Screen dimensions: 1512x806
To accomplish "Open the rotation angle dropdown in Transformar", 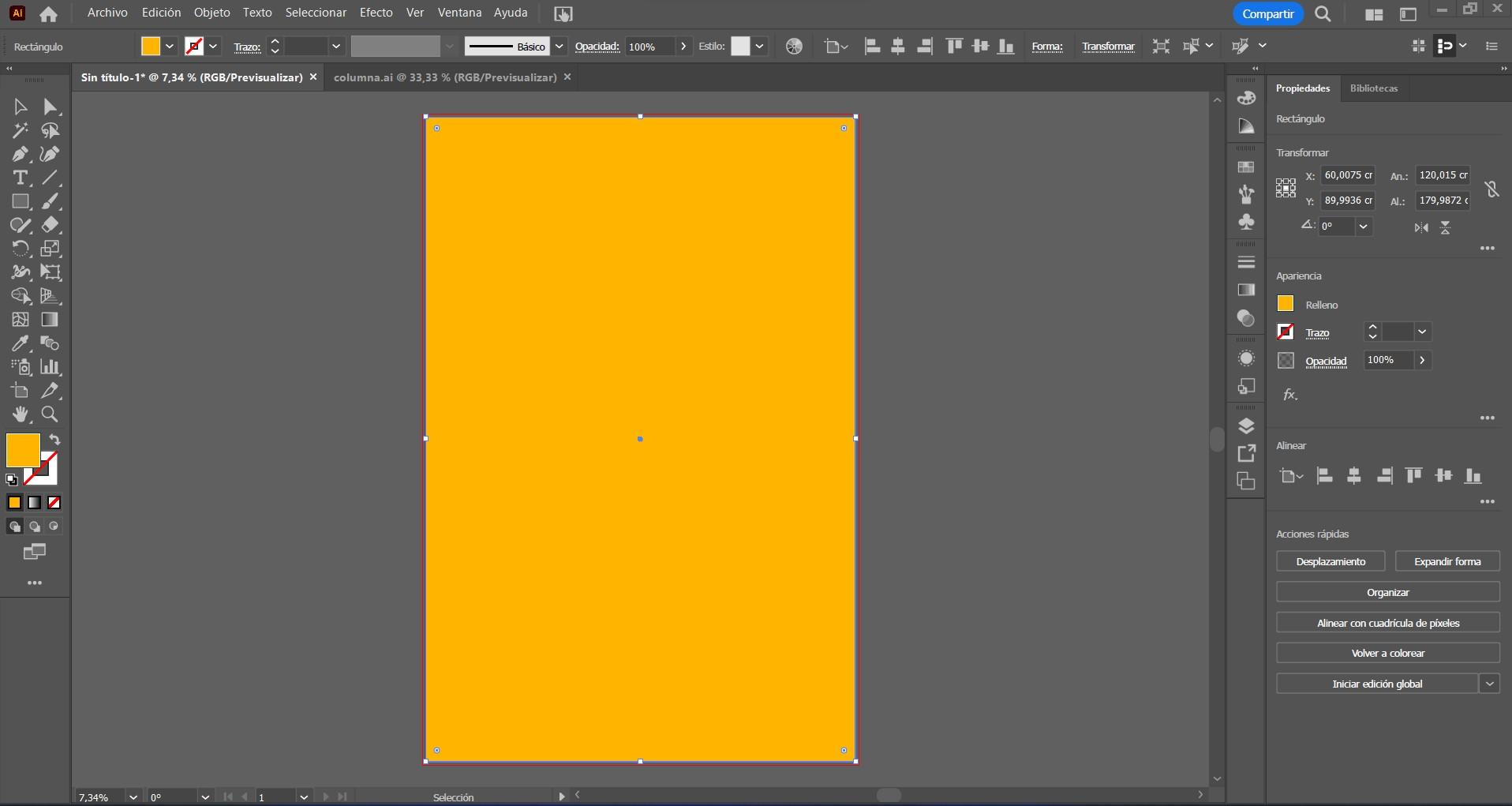I will point(1363,227).
